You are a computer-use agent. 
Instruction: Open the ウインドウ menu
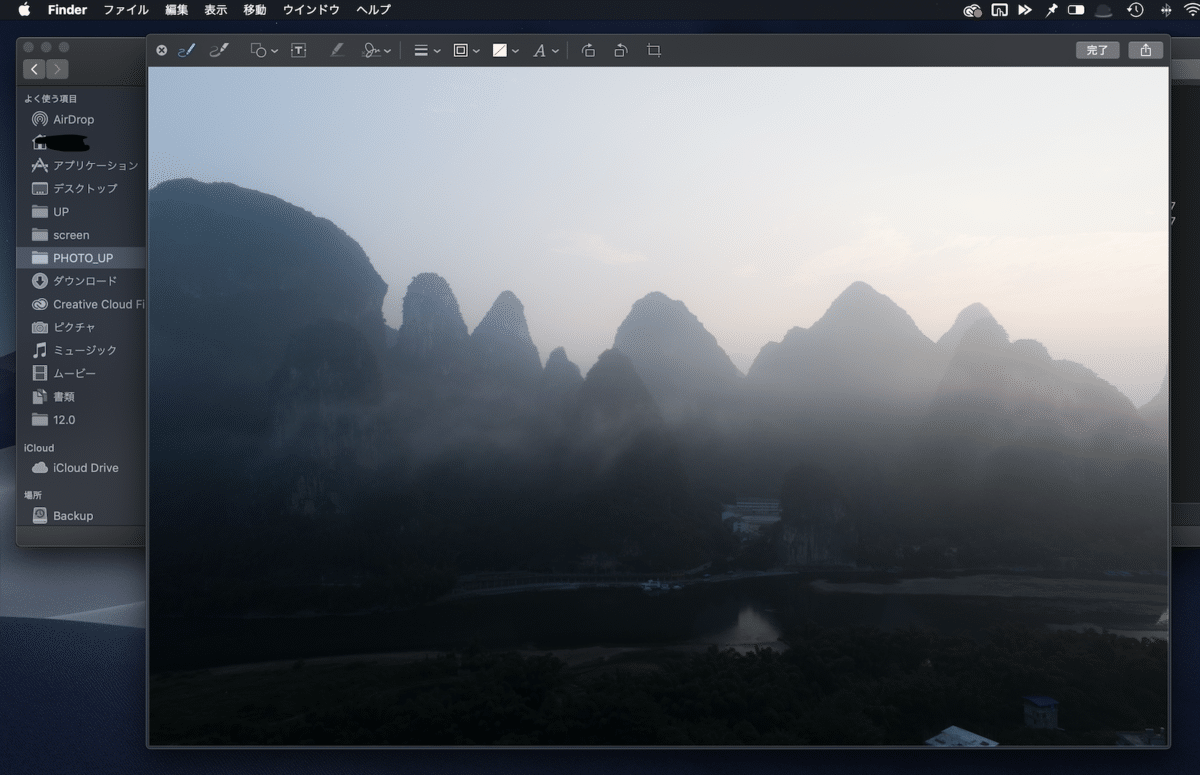311,10
